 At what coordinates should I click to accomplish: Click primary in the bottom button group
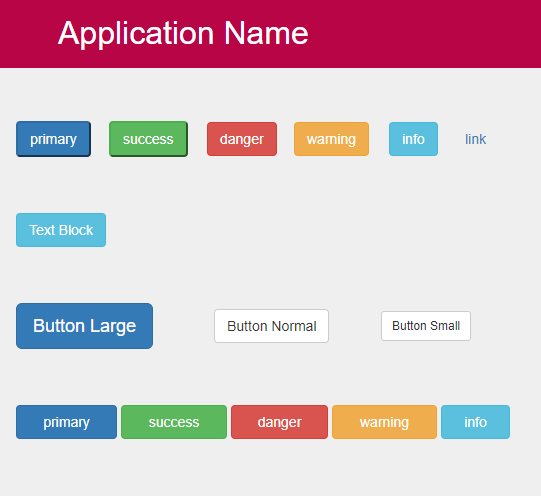[67, 422]
